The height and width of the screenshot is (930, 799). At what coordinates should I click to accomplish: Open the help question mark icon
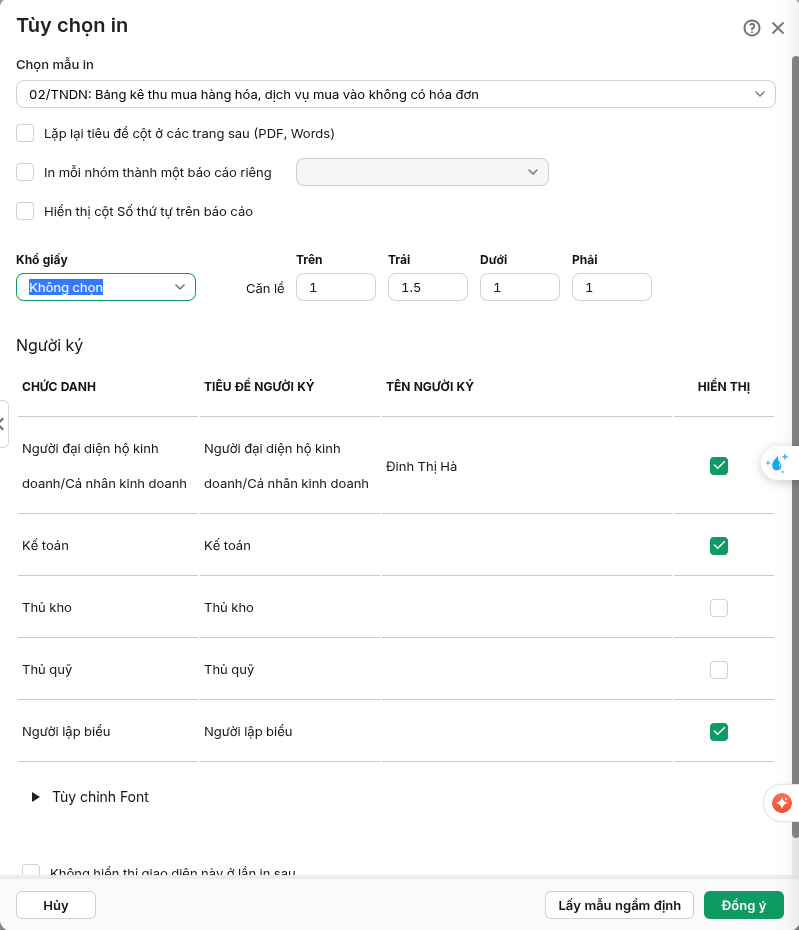[x=752, y=28]
